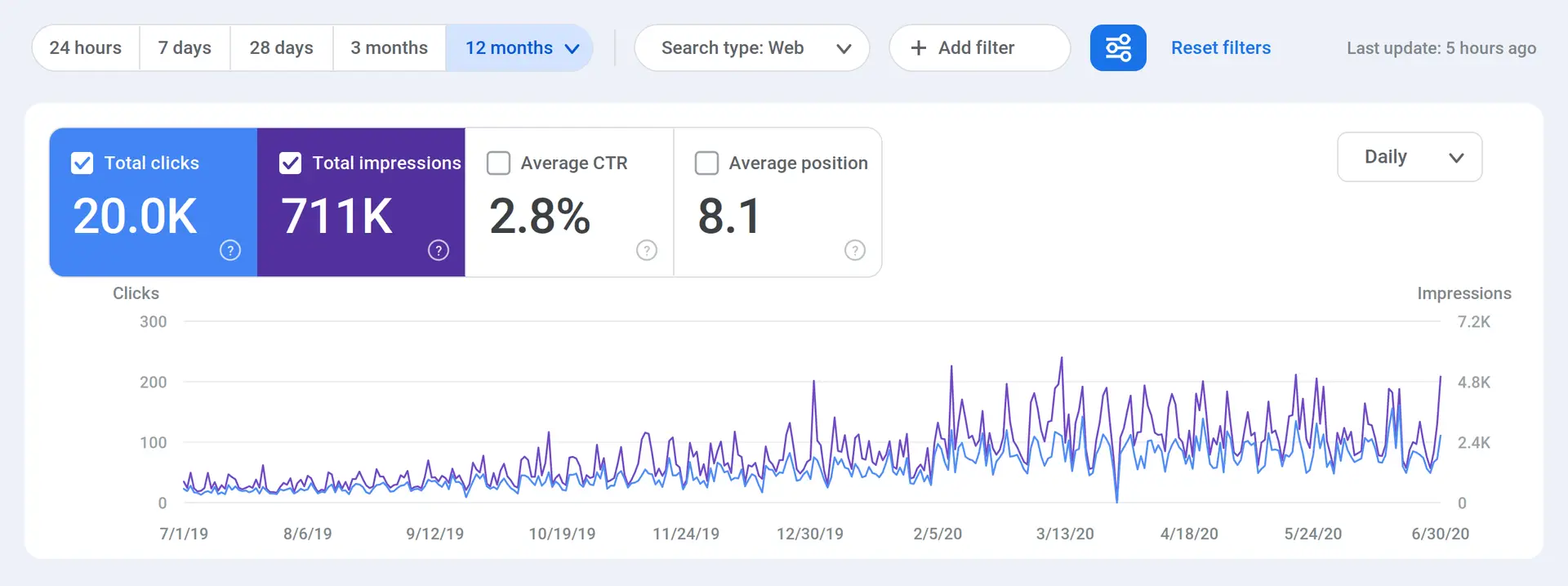Screen dimensions: 1568x586
Task: Open the Search type: Web dropdown
Action: click(752, 48)
